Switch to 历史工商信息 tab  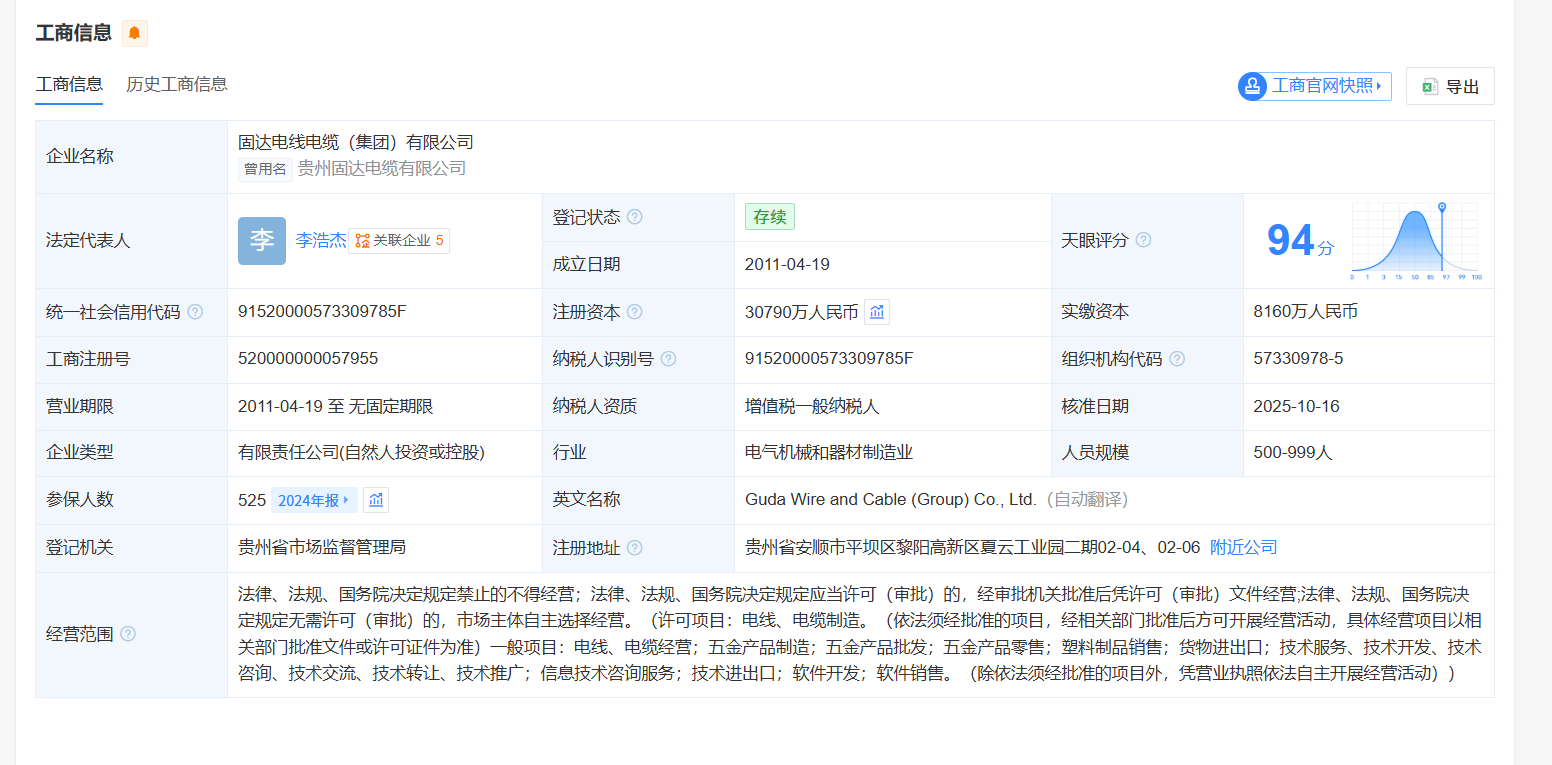176,84
